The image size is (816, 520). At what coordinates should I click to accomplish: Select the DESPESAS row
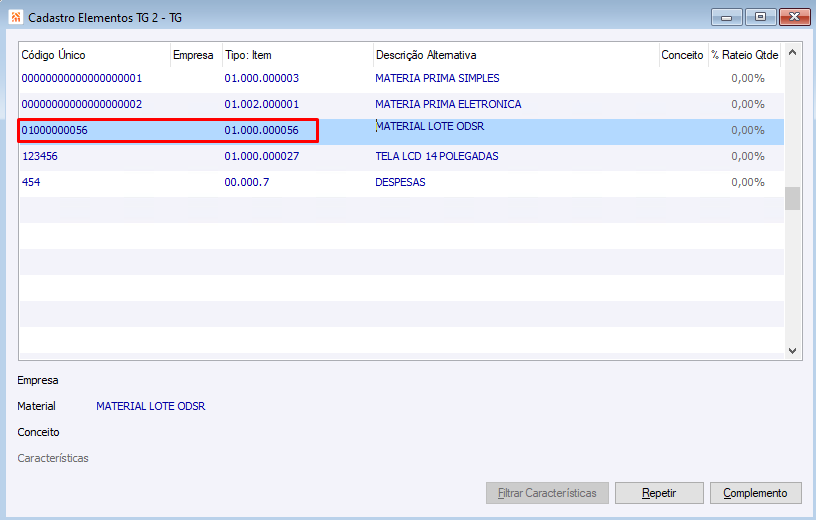point(402,183)
